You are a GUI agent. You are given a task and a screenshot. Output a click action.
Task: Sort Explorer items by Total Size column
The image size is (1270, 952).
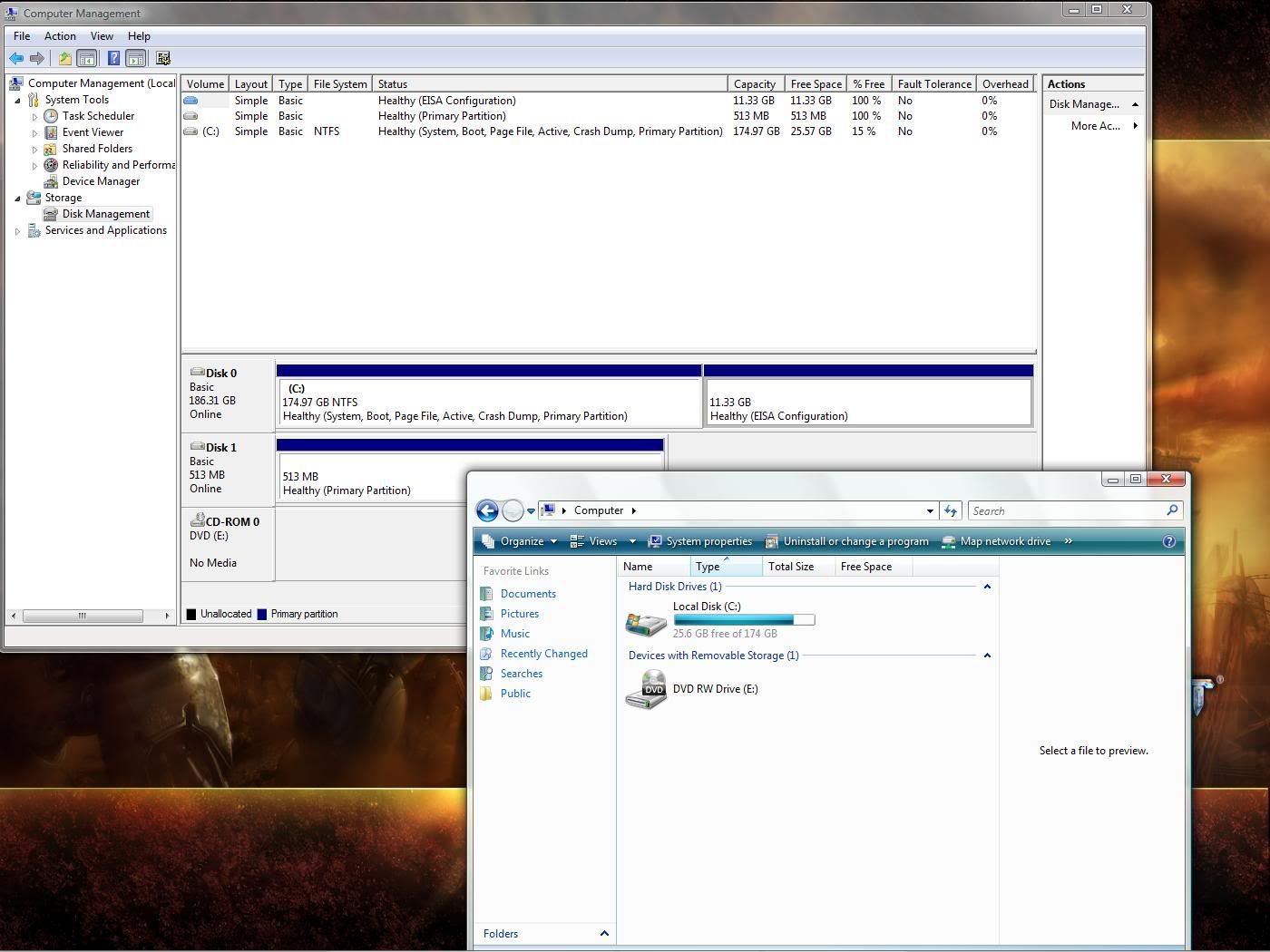point(798,567)
